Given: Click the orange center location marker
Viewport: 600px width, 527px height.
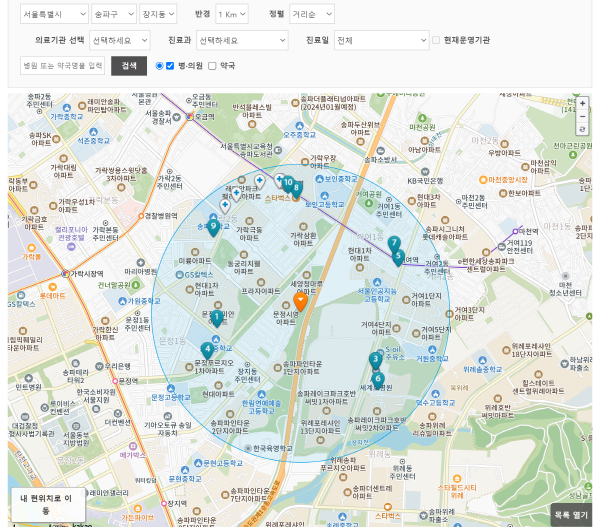Looking at the screenshot, I should click(300, 301).
